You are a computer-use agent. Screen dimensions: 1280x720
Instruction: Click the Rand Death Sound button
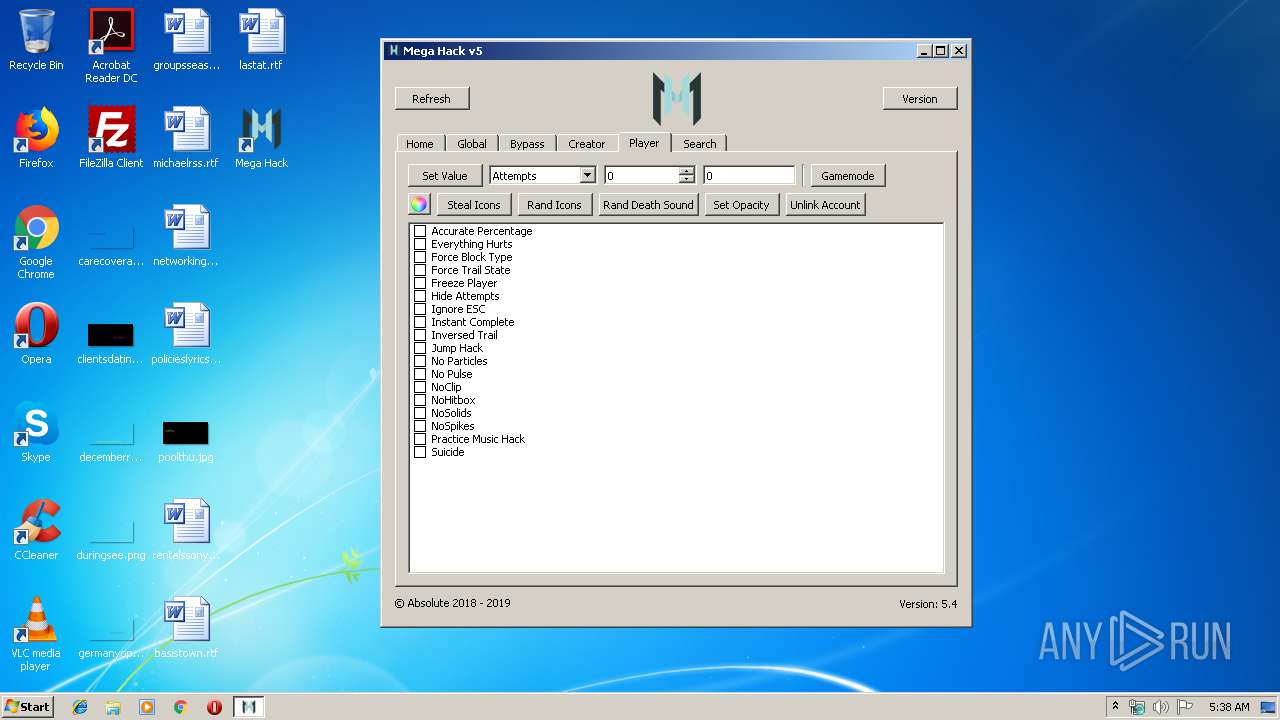pyautogui.click(x=648, y=205)
